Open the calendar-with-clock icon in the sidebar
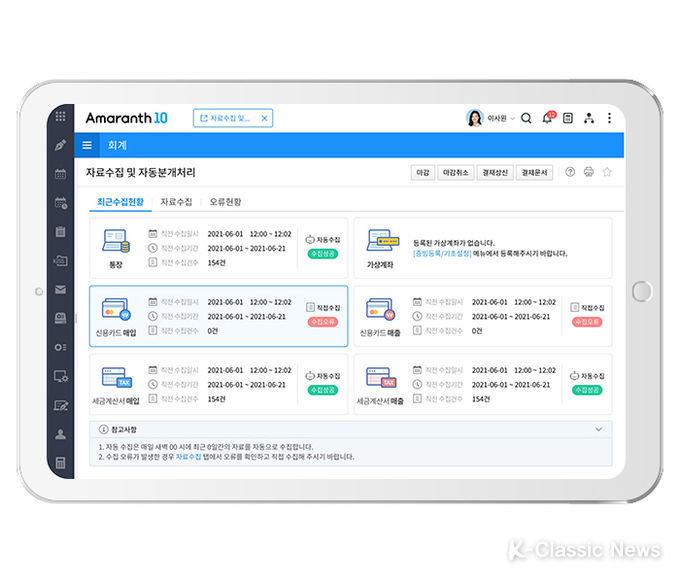Viewport: 680px width, 583px height. pos(61,203)
